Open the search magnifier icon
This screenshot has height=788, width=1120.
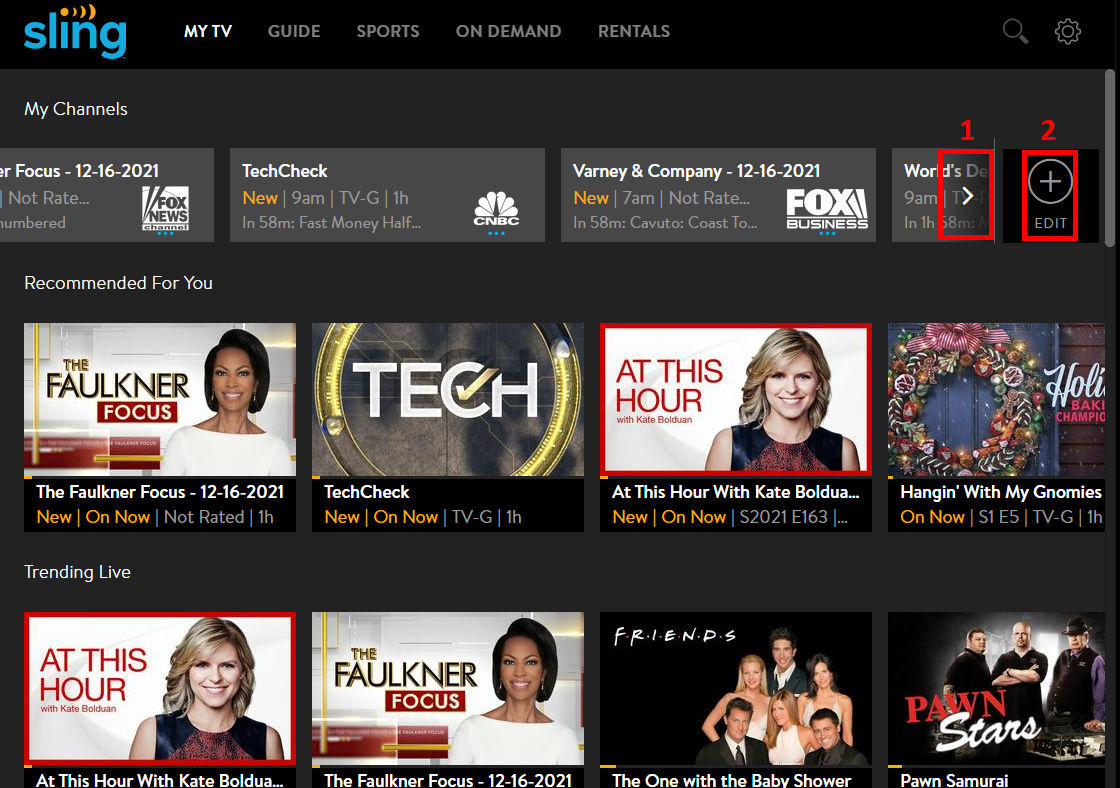coord(1015,32)
